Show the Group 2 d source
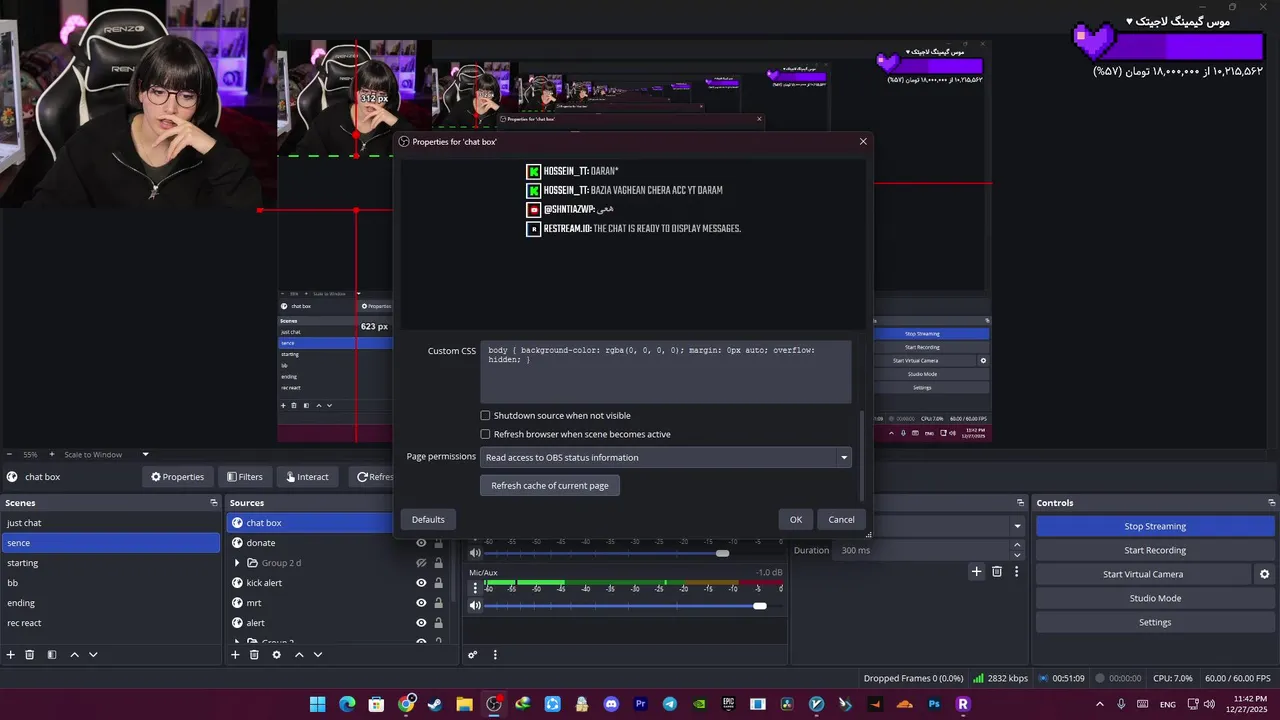This screenshot has height=720, width=1280. point(421,563)
